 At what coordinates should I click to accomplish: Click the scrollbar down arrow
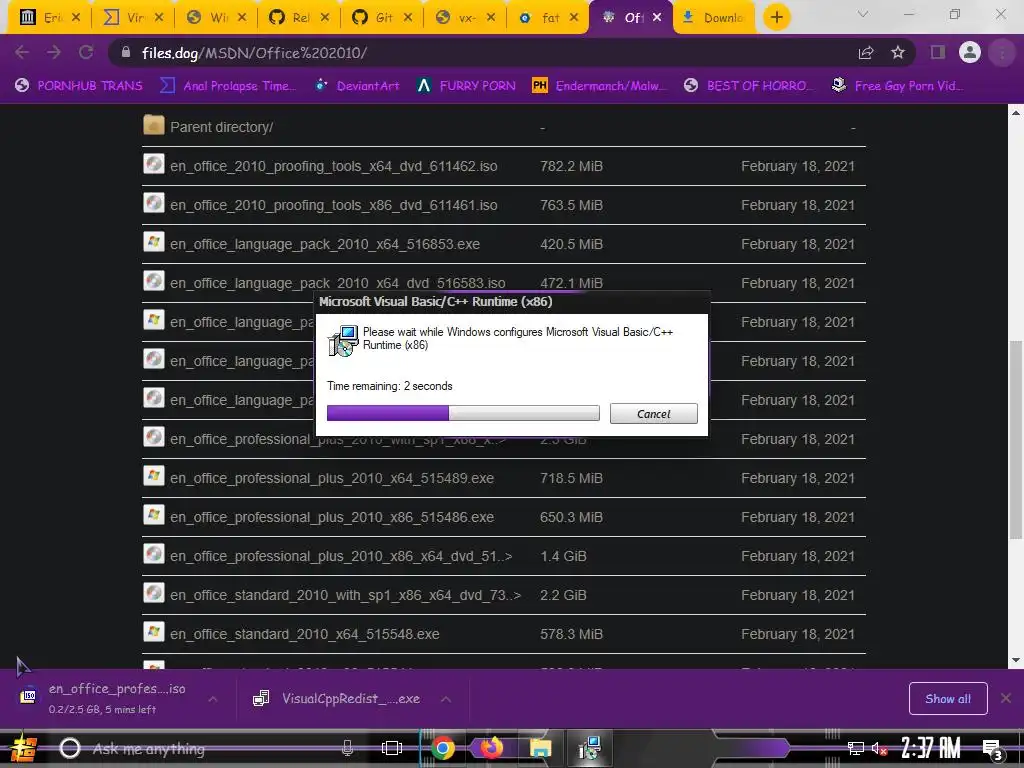pyautogui.click(x=1016, y=661)
